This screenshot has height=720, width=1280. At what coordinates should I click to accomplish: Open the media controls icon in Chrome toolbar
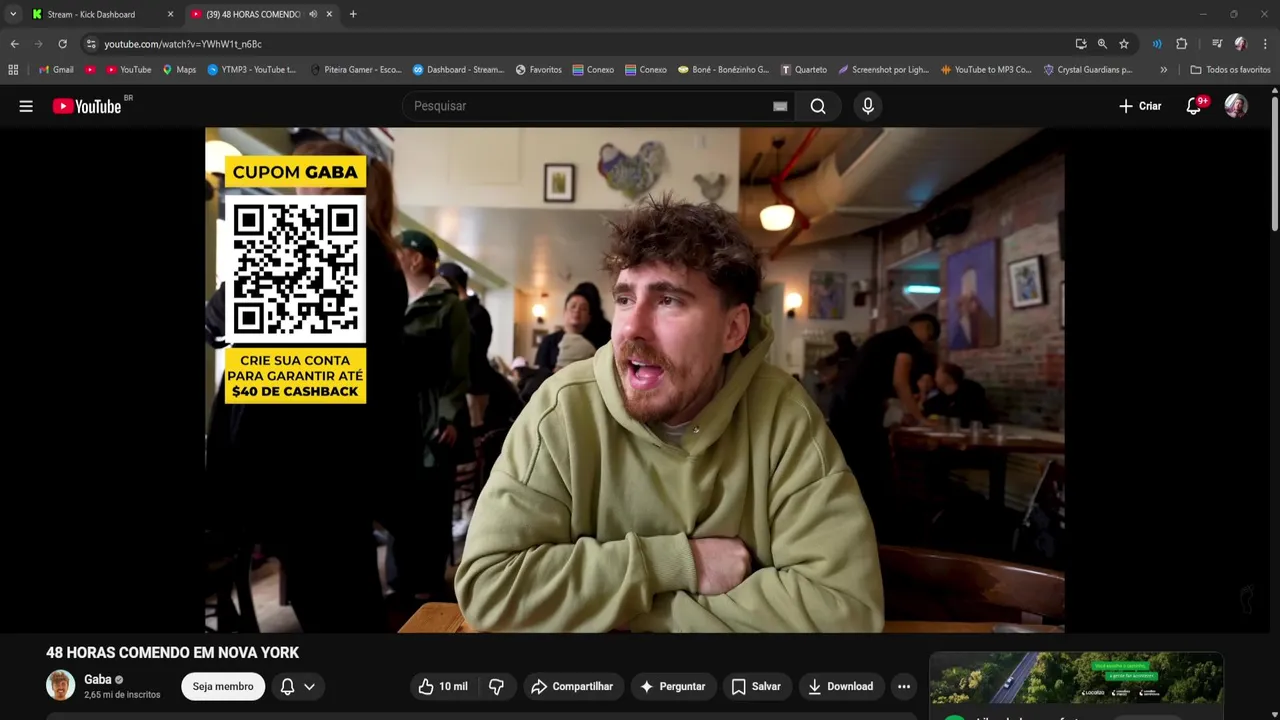[x=1217, y=44]
